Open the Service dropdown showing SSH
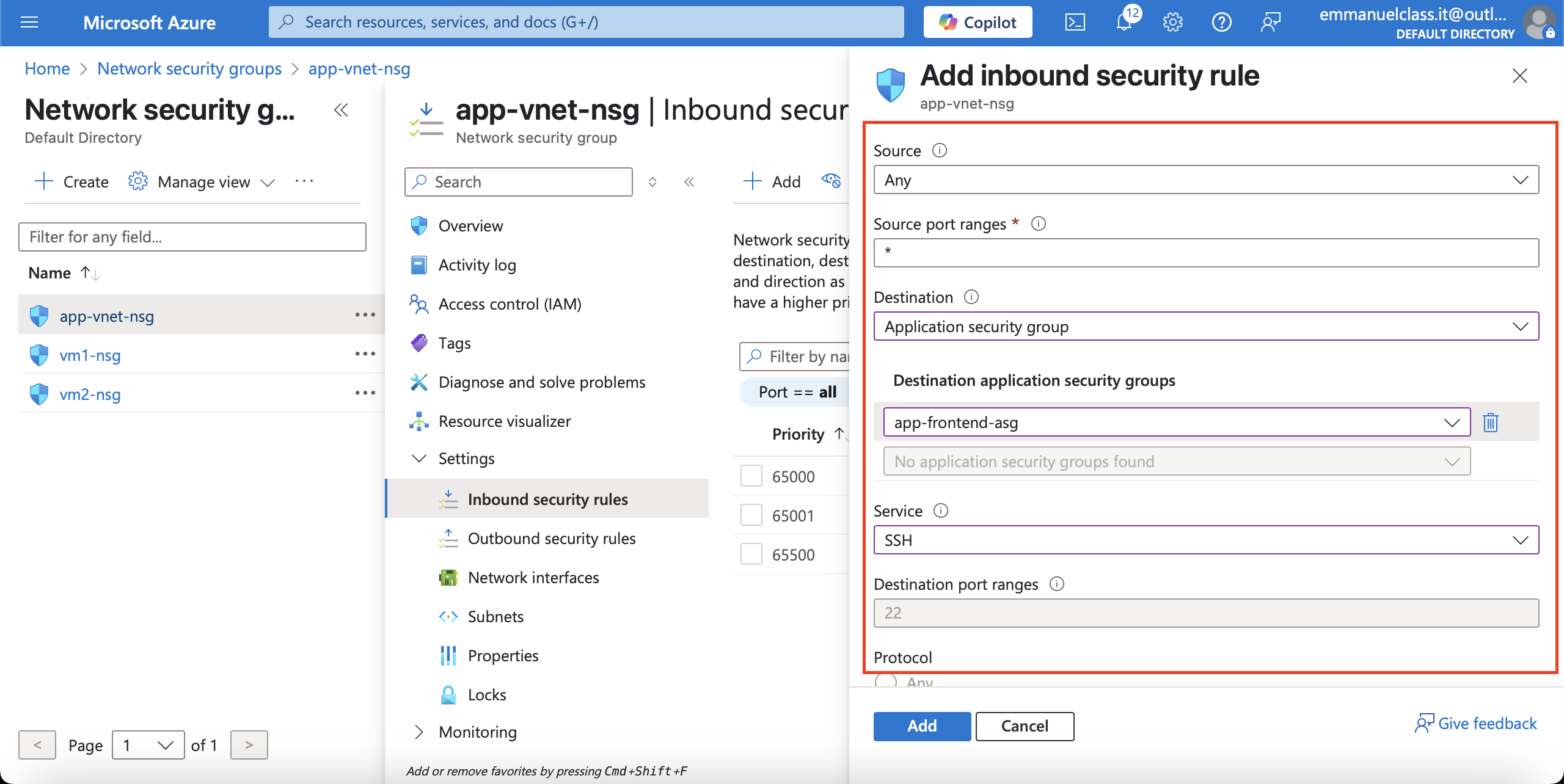The width and height of the screenshot is (1564, 784). pyautogui.click(x=1206, y=540)
